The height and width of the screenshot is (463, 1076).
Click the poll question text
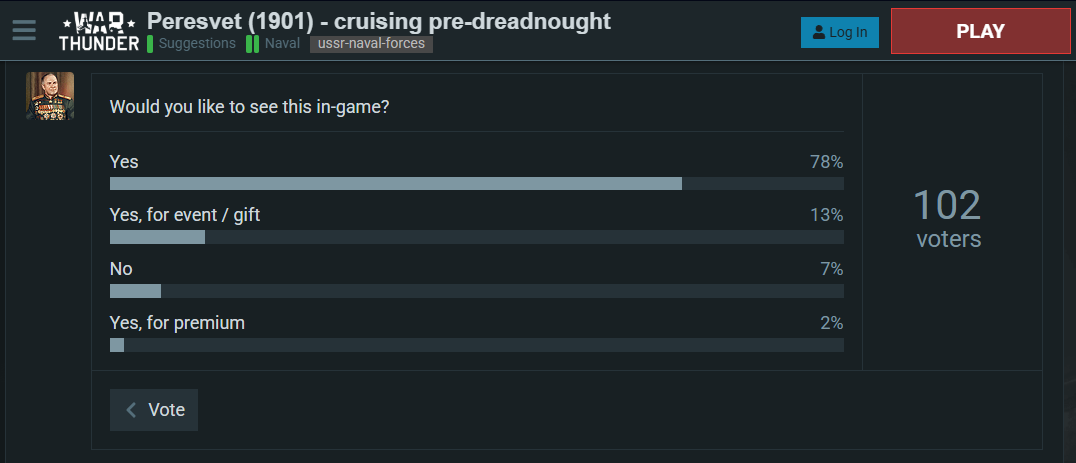(x=249, y=107)
